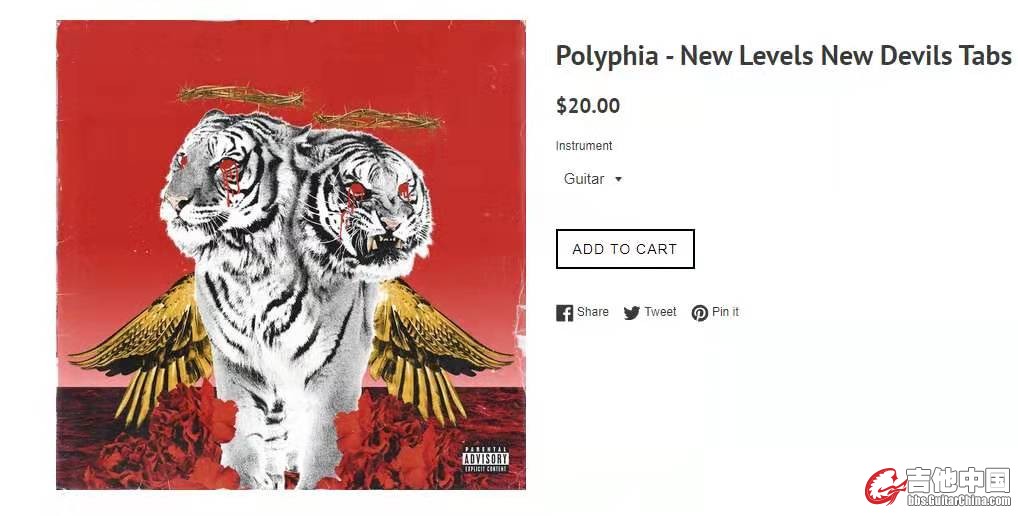Click the Facebook icon next to Share
This screenshot has width=1018, height=516.
tap(564, 313)
